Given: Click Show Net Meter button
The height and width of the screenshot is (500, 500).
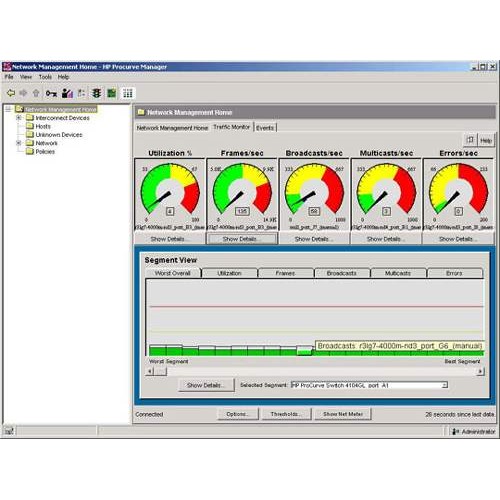Looking at the screenshot, I should coord(343,414).
